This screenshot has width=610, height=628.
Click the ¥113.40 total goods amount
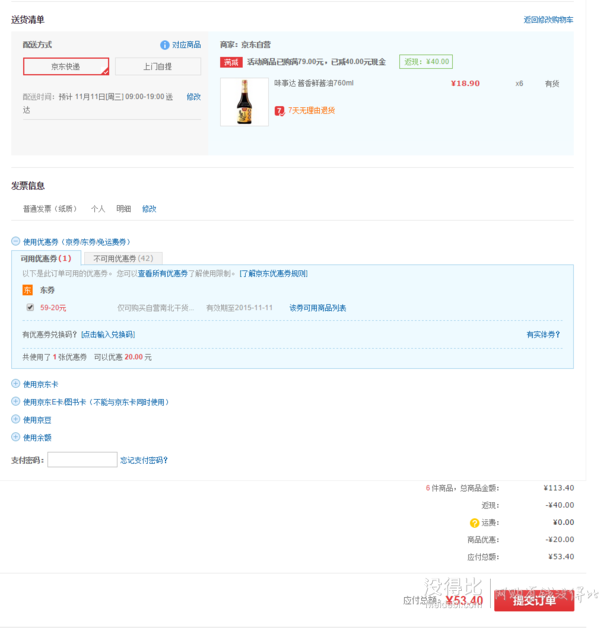(x=559, y=488)
